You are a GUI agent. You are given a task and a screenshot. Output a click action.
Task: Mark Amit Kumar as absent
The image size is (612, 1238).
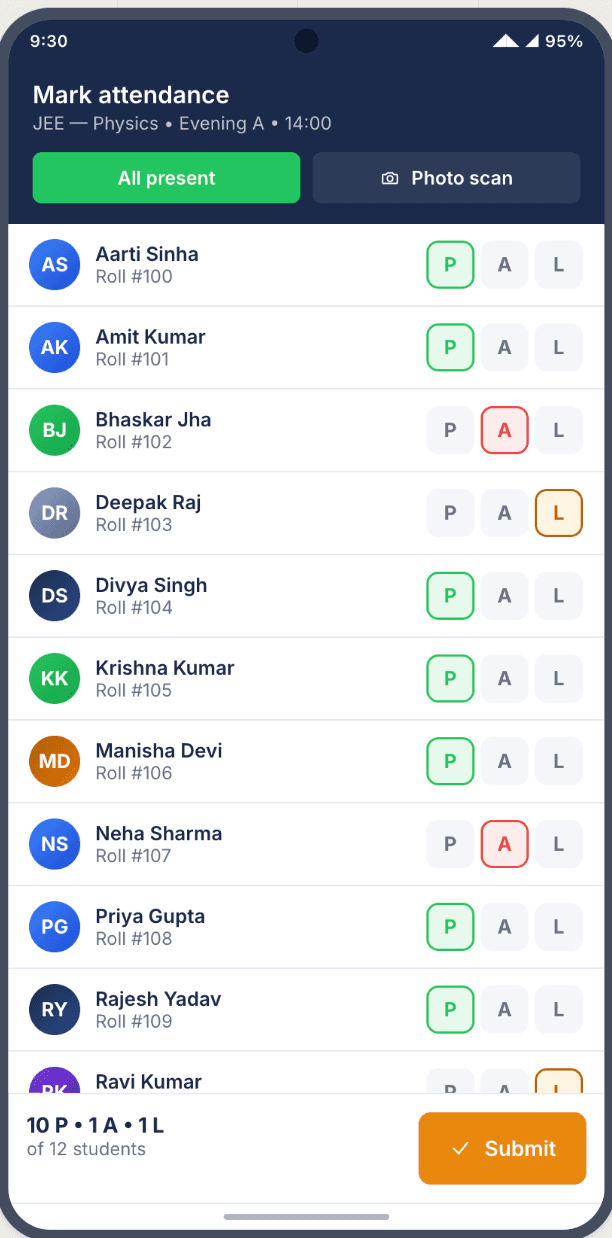click(504, 347)
